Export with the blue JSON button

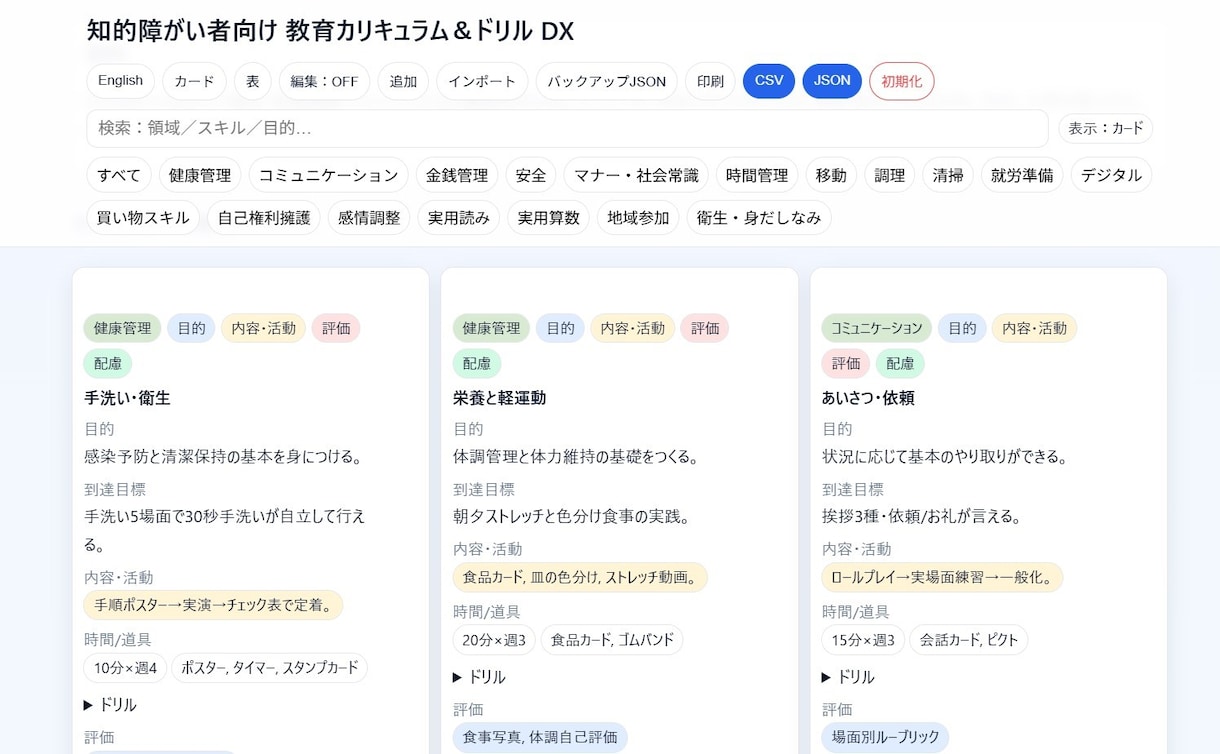click(832, 81)
